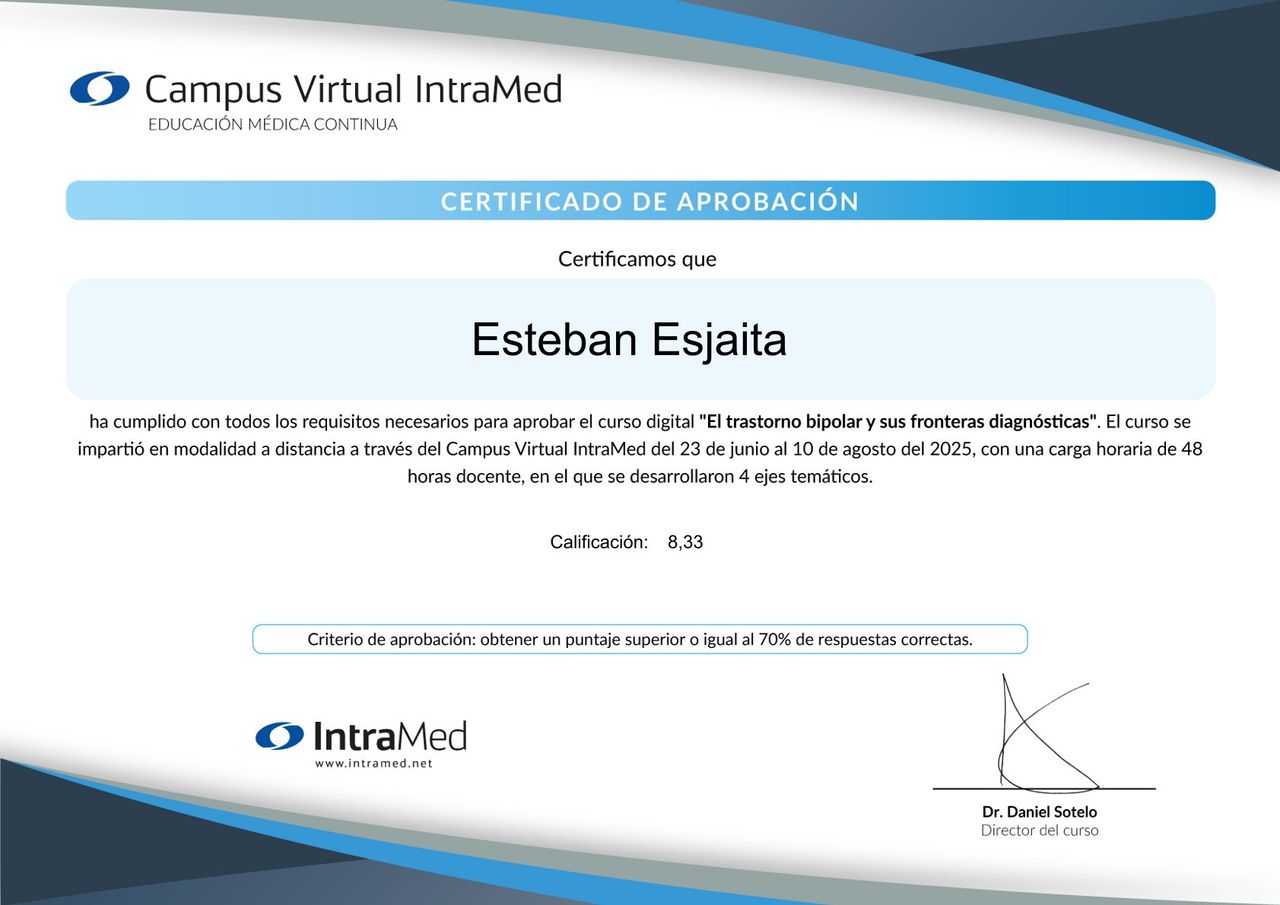Select the "Certificamos que" text line
The image size is (1280, 905).
click(637, 259)
